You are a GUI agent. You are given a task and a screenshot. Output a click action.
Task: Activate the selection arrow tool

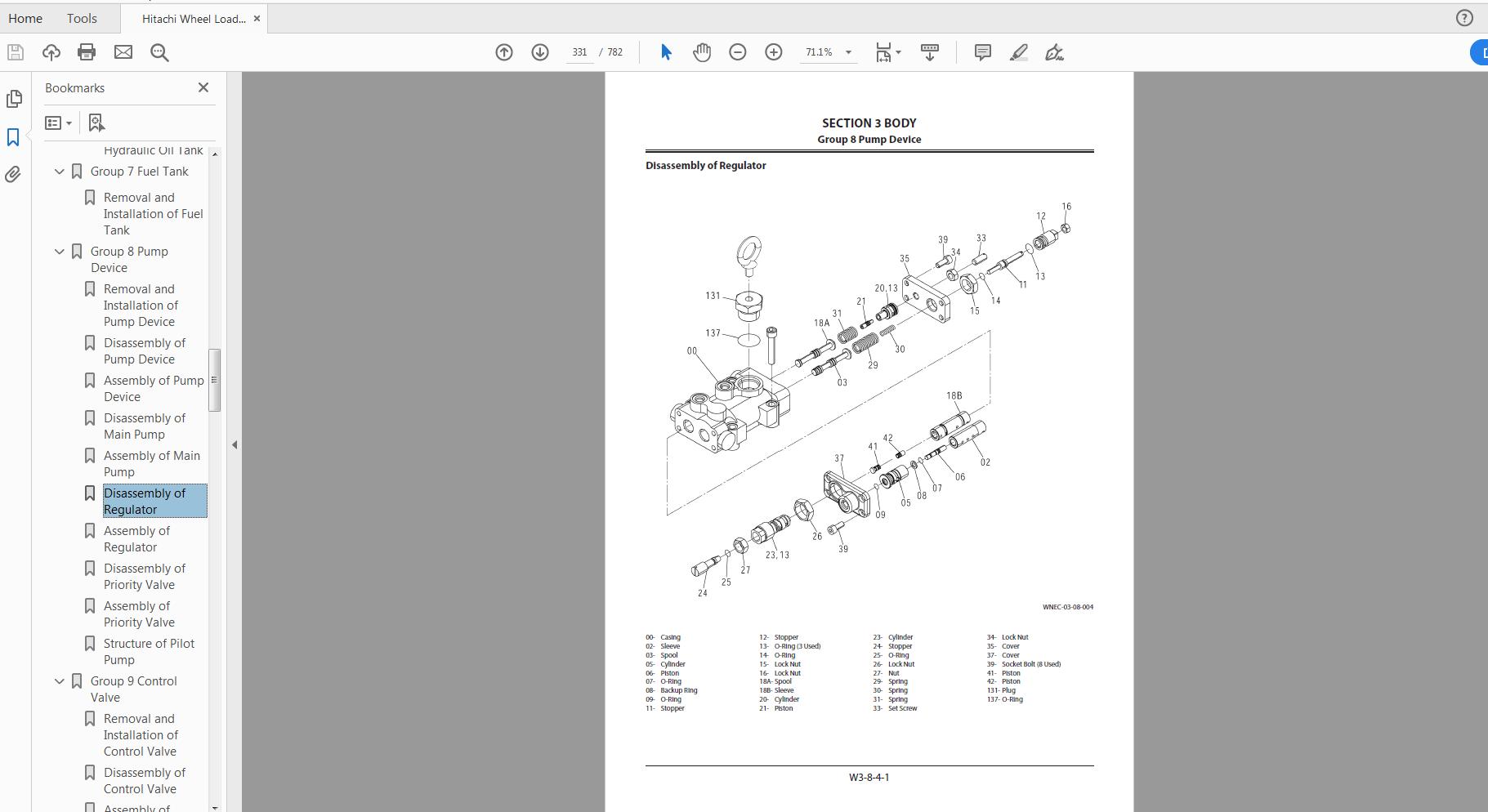coord(666,52)
